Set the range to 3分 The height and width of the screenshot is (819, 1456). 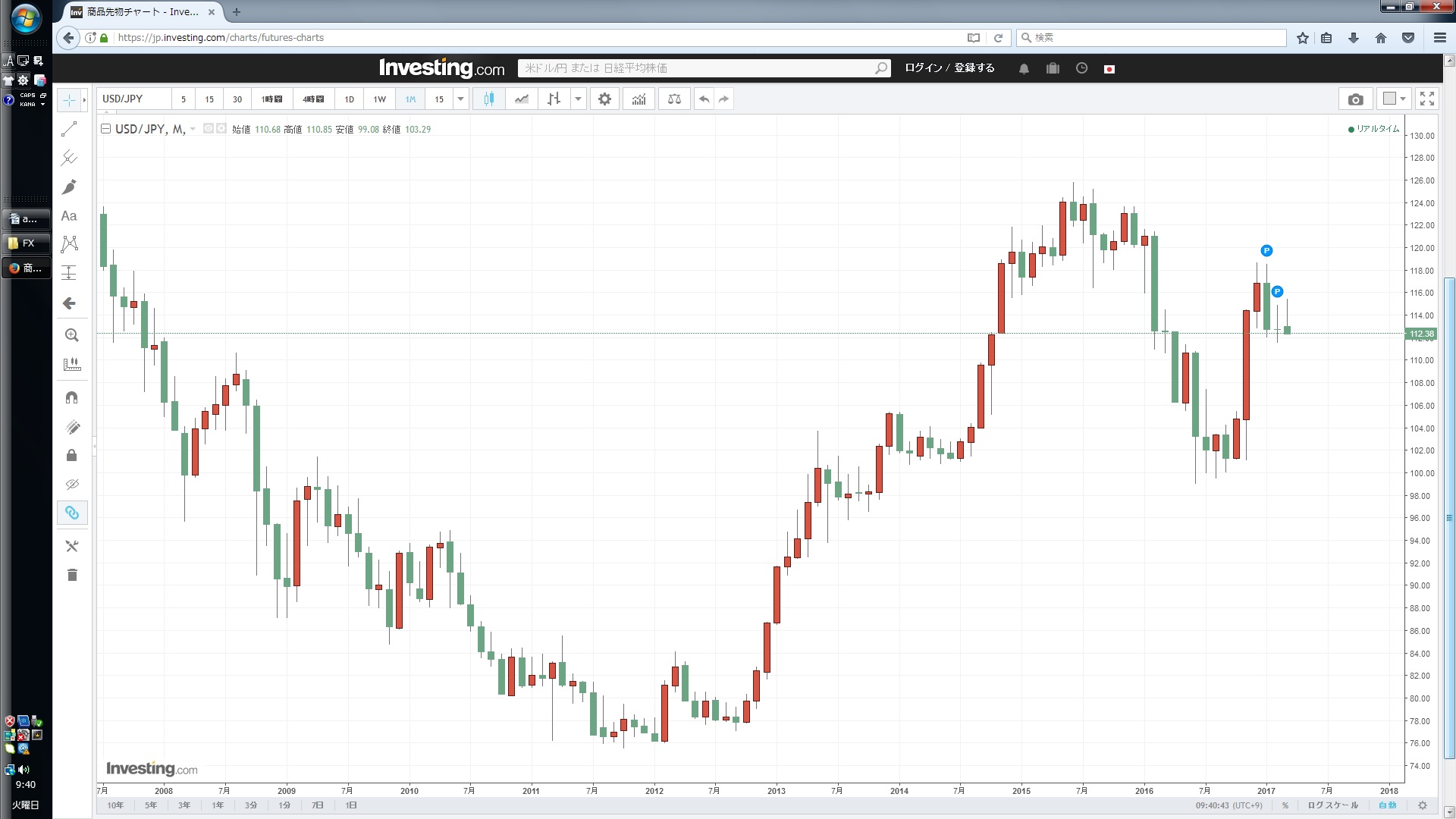point(251,805)
